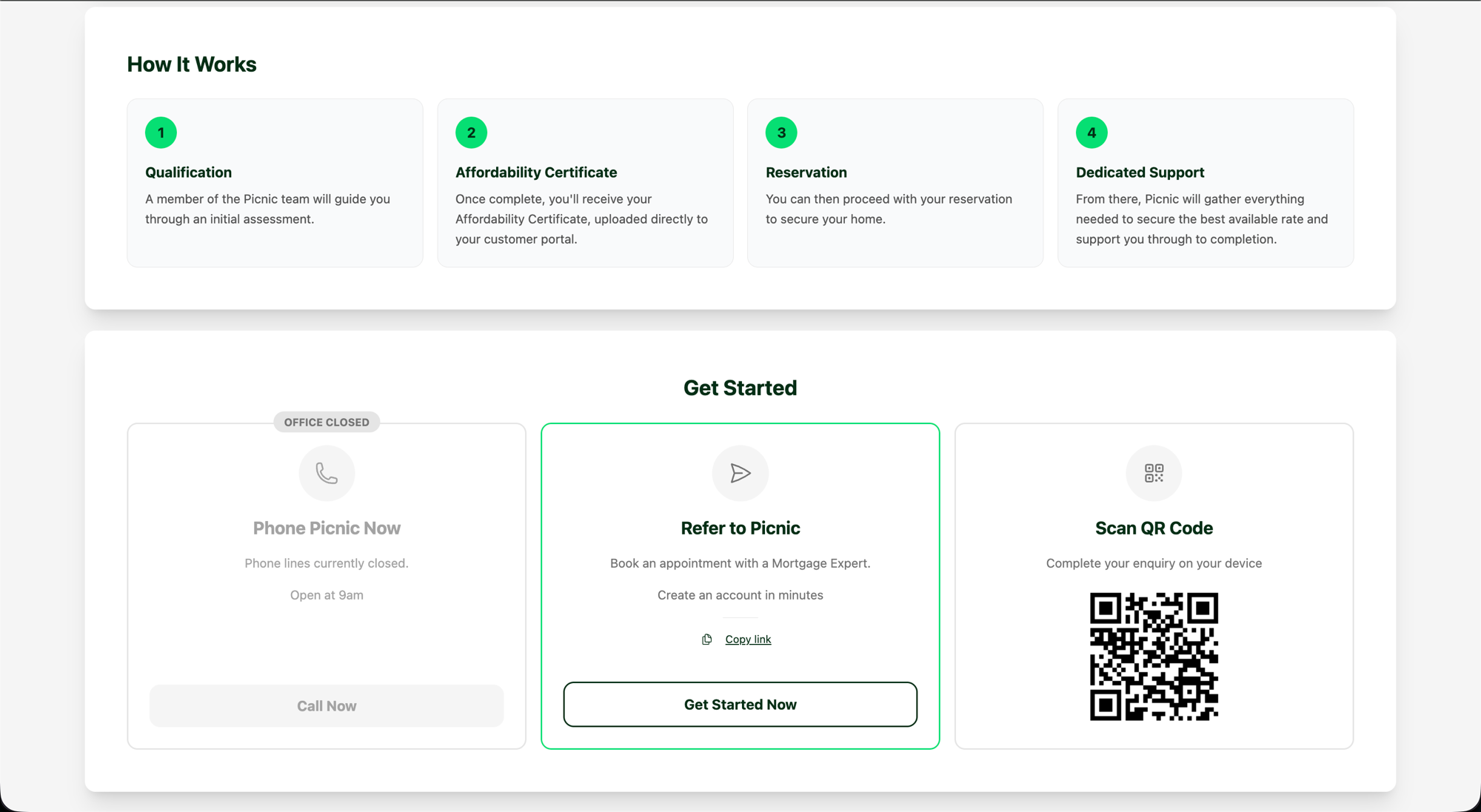The width and height of the screenshot is (1481, 812).
Task: Click the Refer to Picnic title
Action: (x=740, y=529)
